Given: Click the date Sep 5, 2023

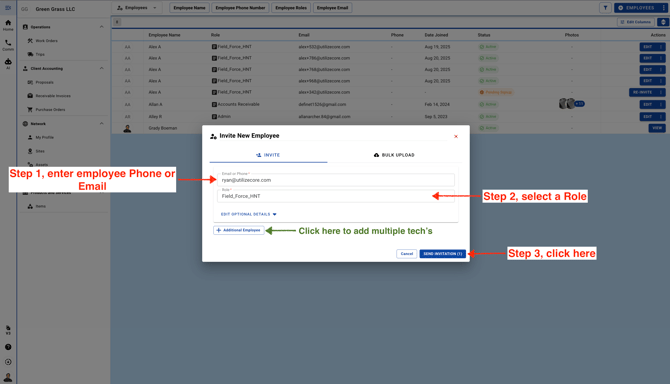Looking at the screenshot, I should [x=436, y=117].
